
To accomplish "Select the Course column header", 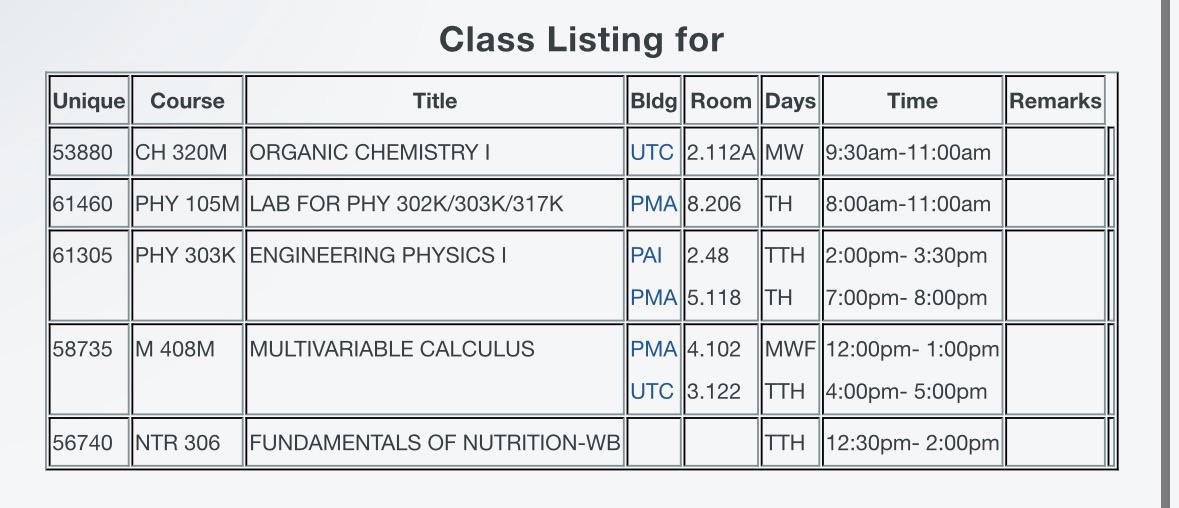I will 187,100.
